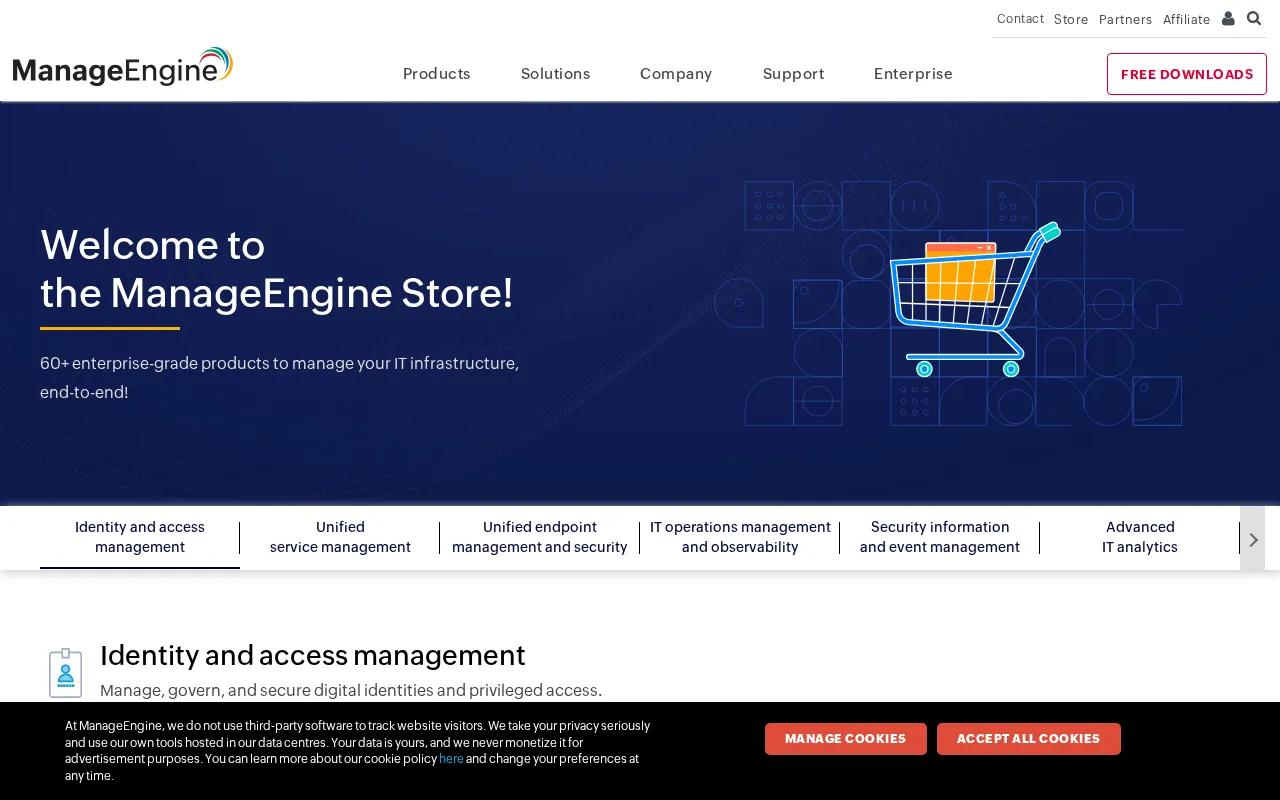This screenshot has width=1280, height=800.
Task: Click the shopping cart illustration
Action: click(x=975, y=300)
